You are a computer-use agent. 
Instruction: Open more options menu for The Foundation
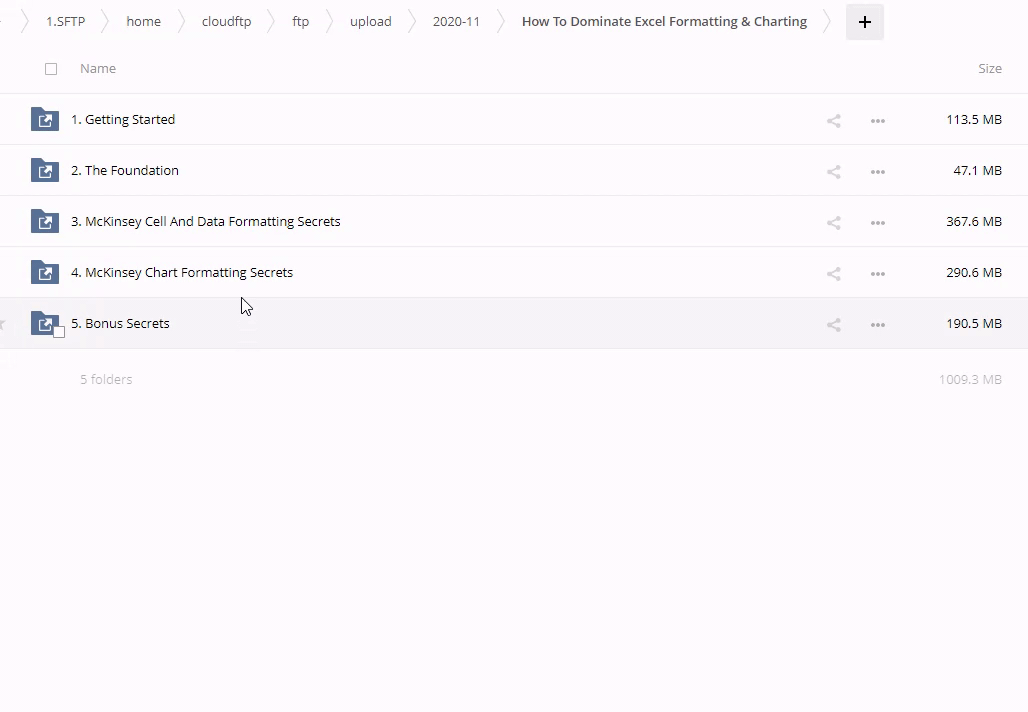[x=877, y=172]
